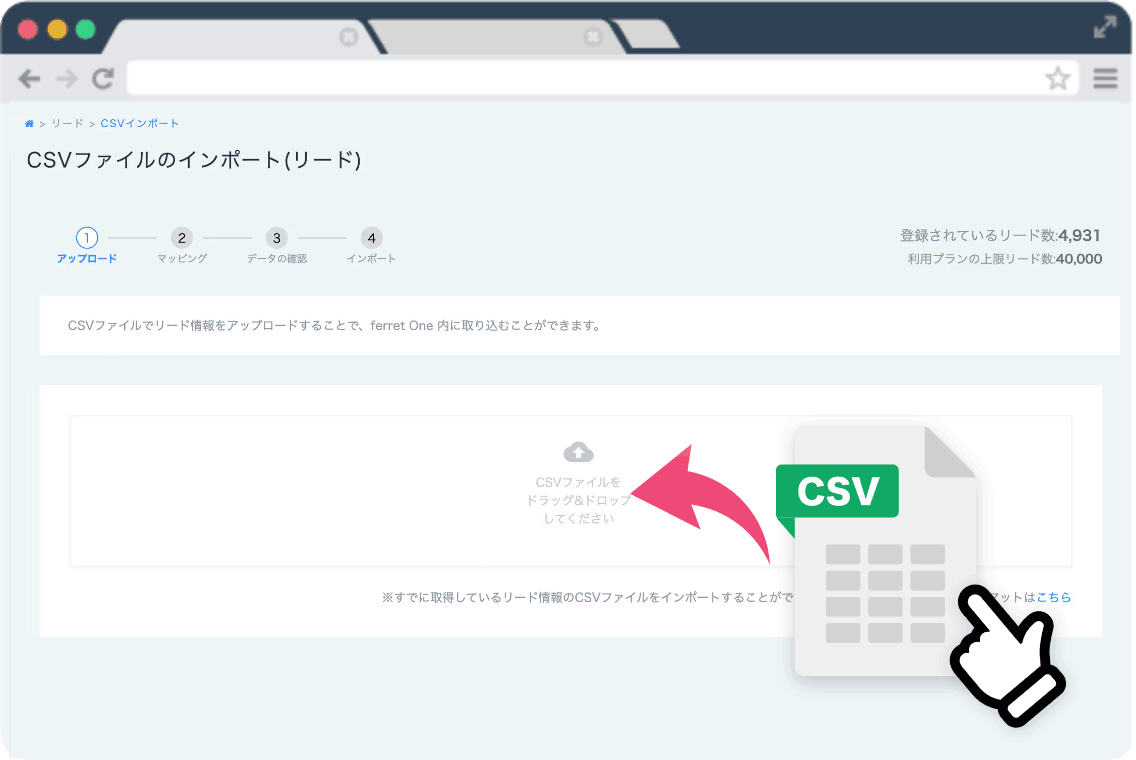Click the browser back arrow
Image resolution: width=1136 pixels, height=760 pixels.
[29, 79]
